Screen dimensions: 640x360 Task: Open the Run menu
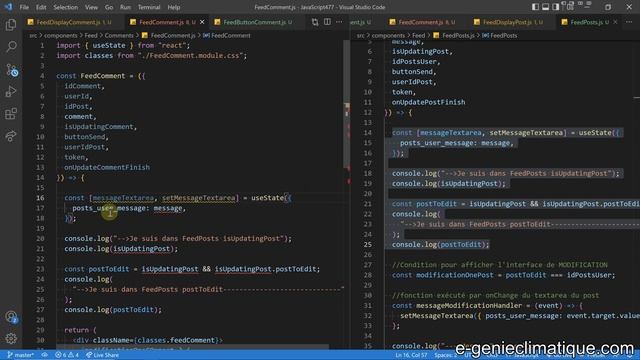coord(125,7)
